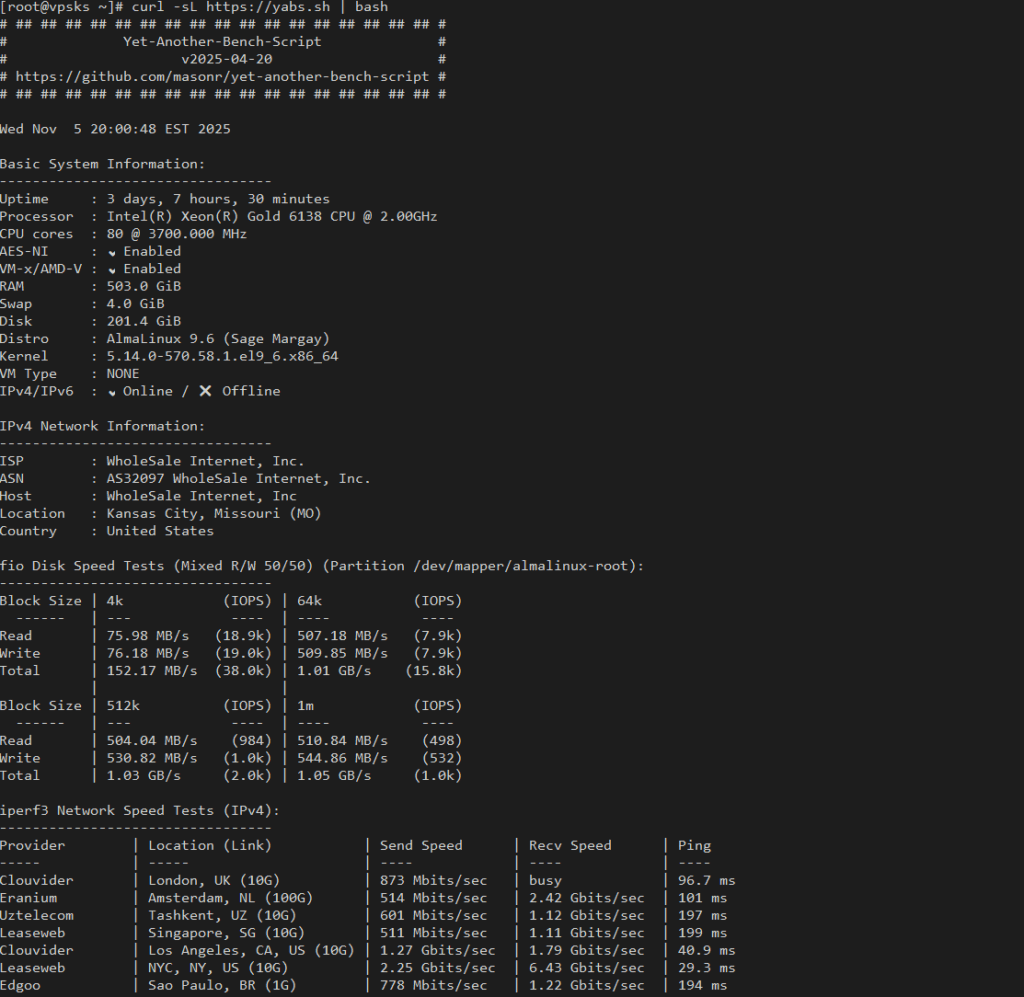
Task: Select the Intel Xeon Gold 6138 processor text
Action: coord(271,217)
